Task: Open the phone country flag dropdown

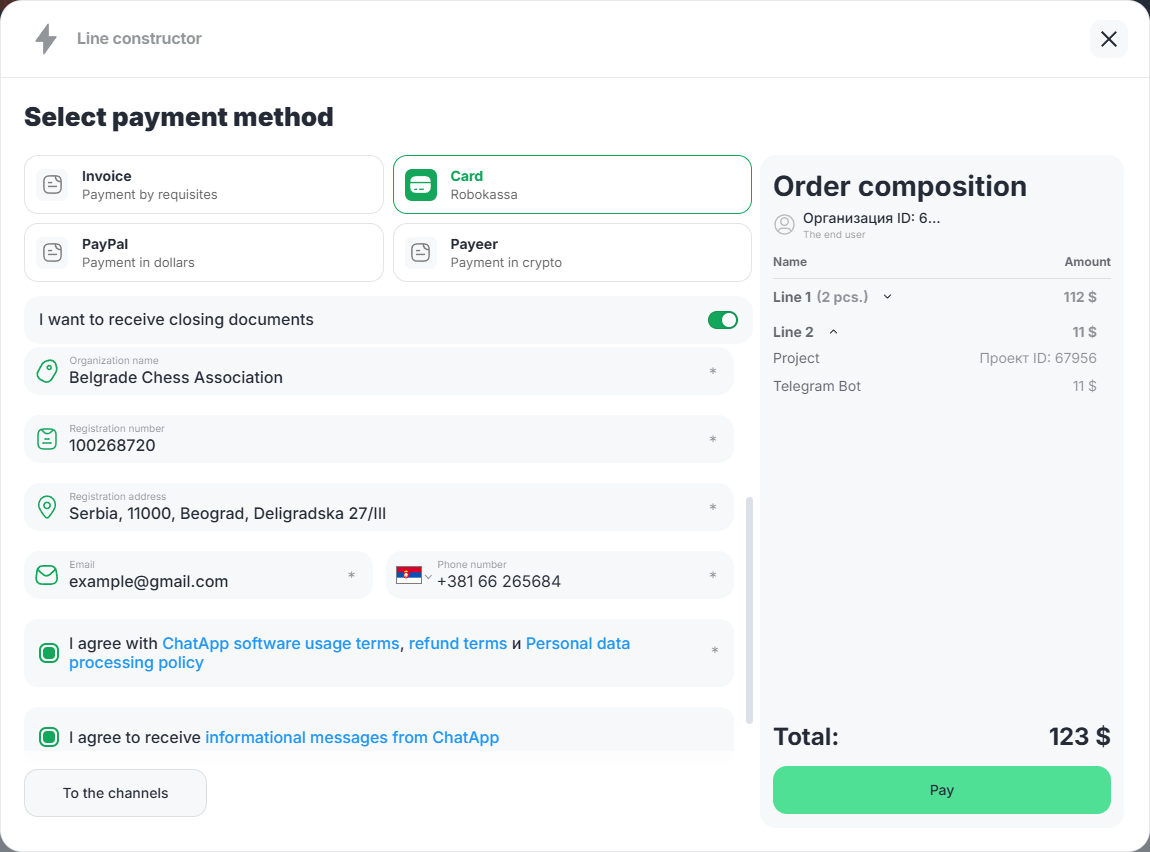Action: [414, 576]
